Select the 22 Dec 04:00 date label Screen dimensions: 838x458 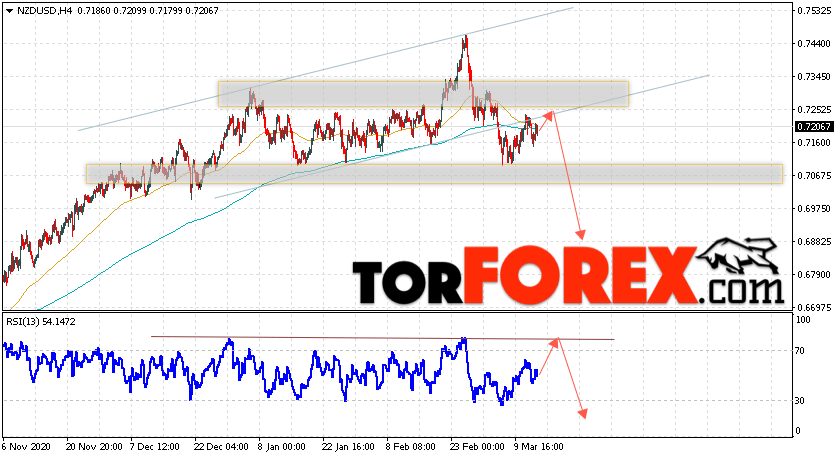(221, 447)
